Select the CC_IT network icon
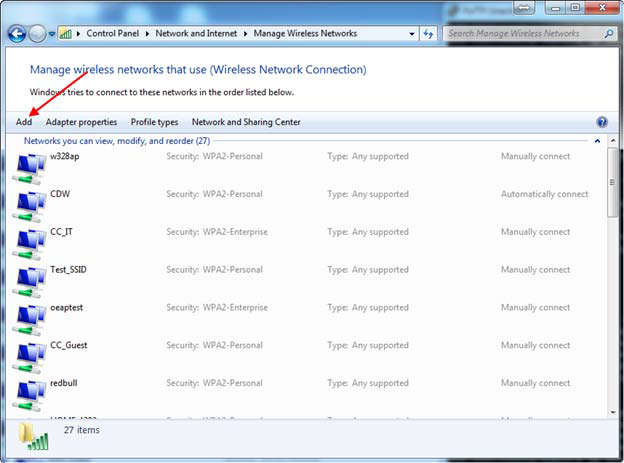Image resolution: width=624 pixels, height=463 pixels. tap(29, 244)
